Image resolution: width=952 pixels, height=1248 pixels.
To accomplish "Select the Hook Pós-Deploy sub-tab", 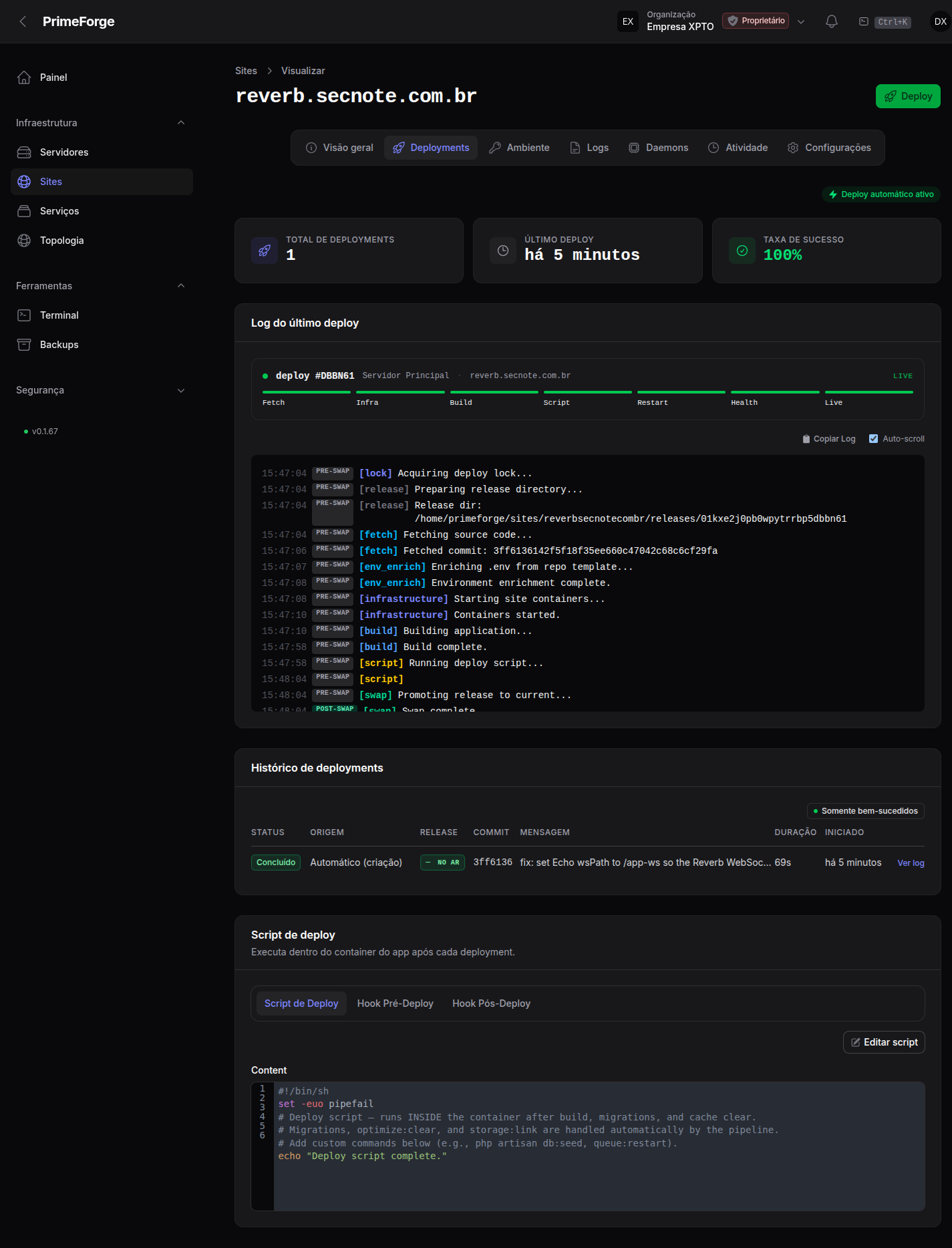I will tap(491, 1003).
